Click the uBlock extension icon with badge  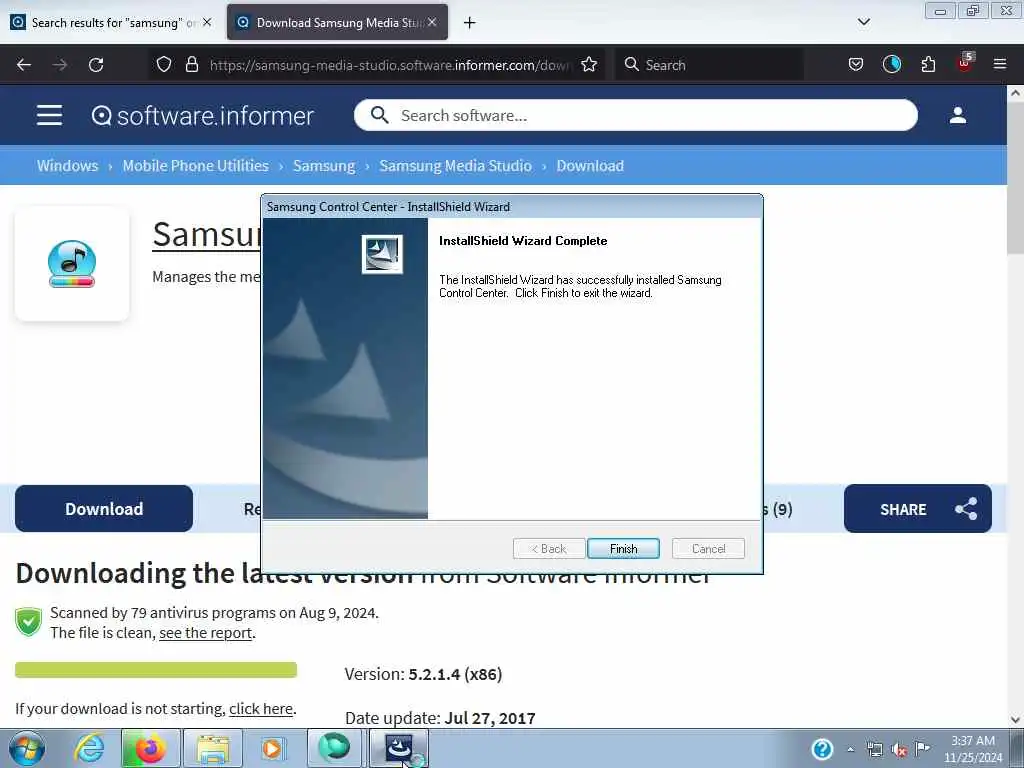pyautogui.click(x=965, y=63)
